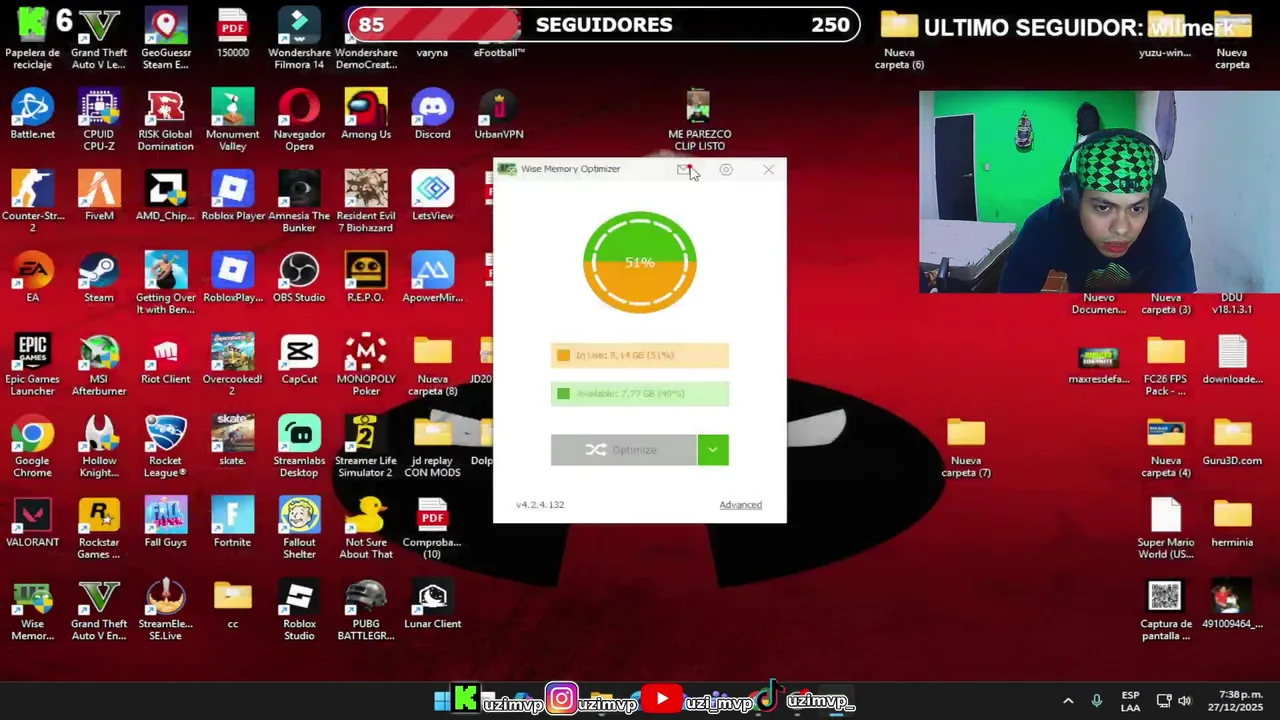Launch FiveM desktop icon

[99, 196]
